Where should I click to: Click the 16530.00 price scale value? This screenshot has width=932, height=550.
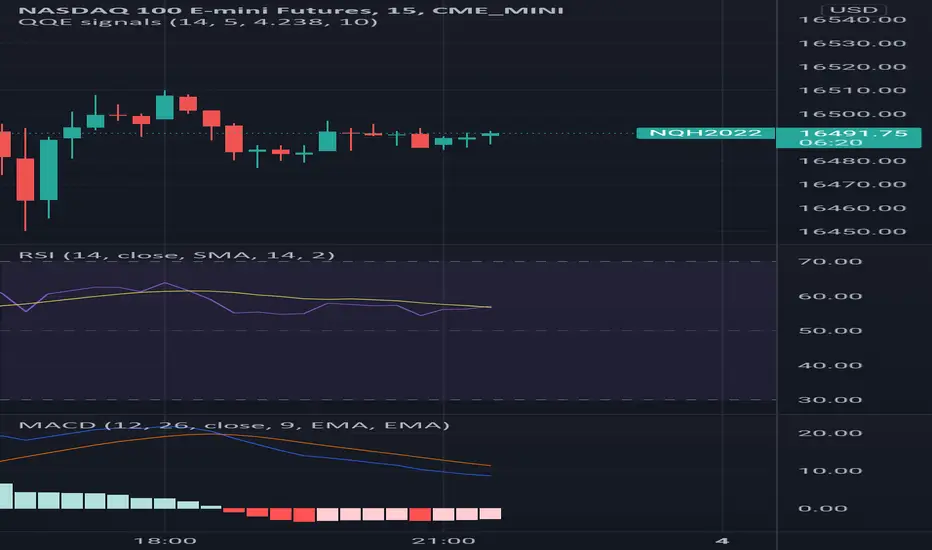852,43
